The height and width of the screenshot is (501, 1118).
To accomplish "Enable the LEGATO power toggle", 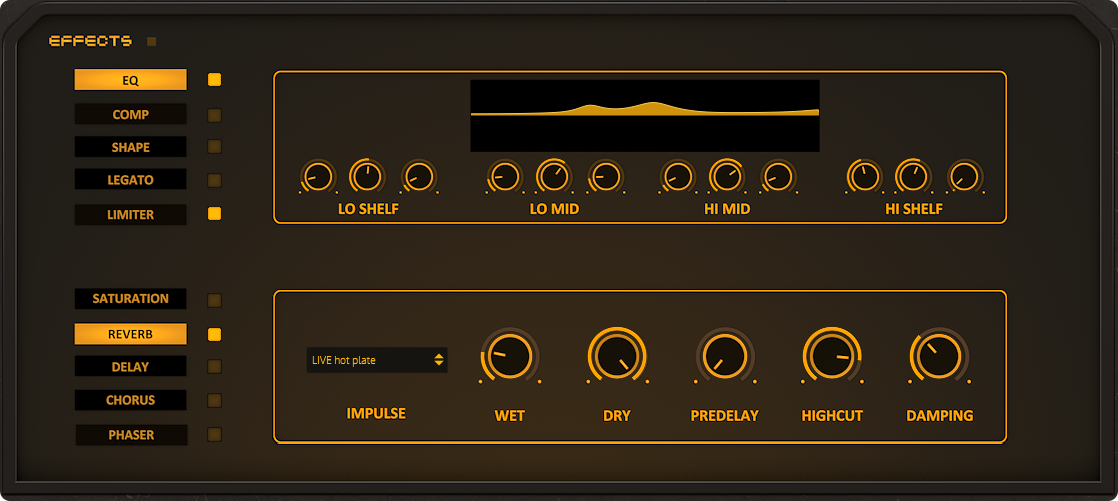I will click(x=215, y=180).
